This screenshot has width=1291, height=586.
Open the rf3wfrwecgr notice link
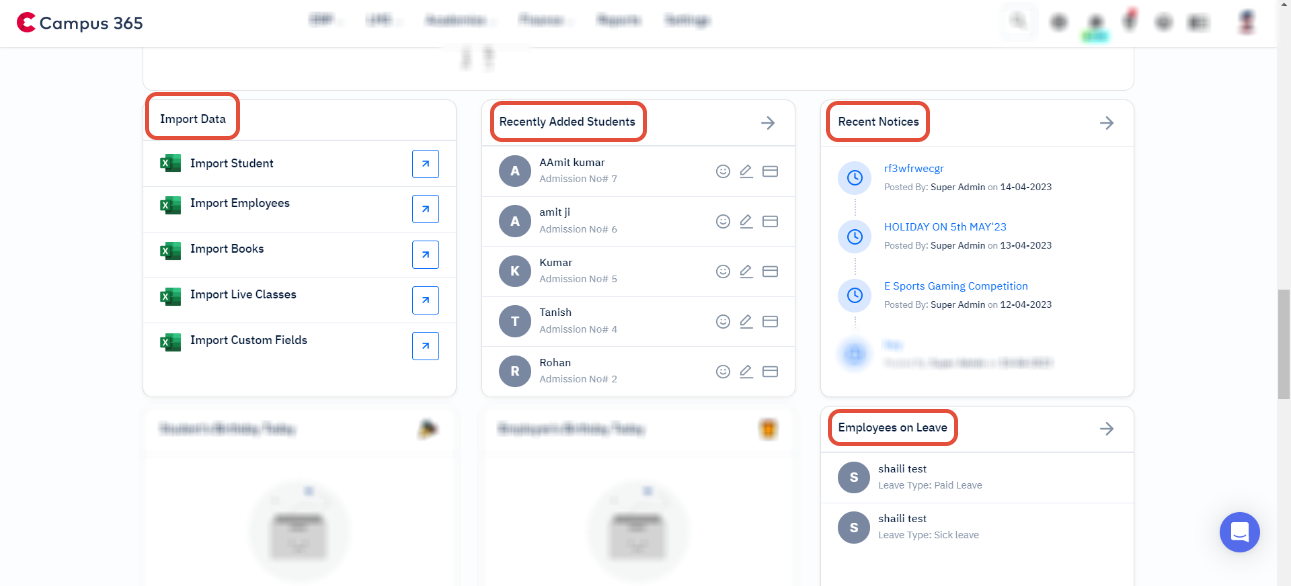914,169
